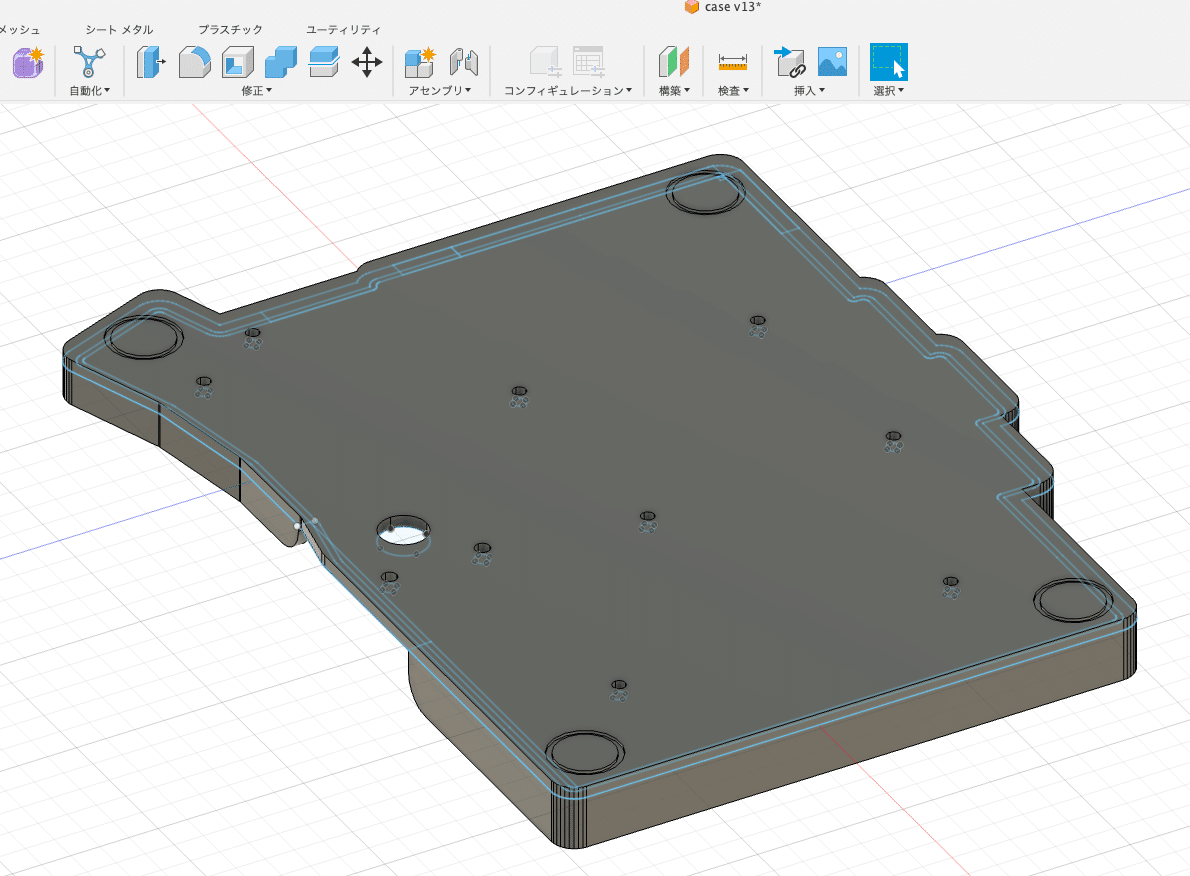Switch to the シート メタル tab

[x=119, y=30]
